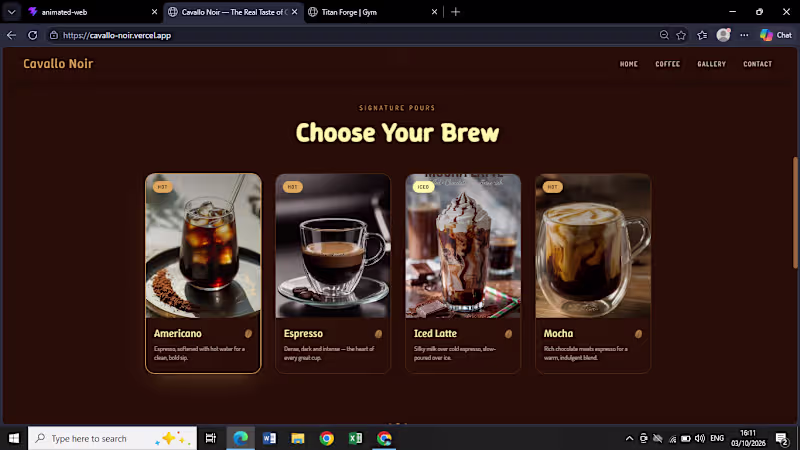Select the Americano coffee image
Screen dimensions: 800x450
pyautogui.click(x=203, y=246)
